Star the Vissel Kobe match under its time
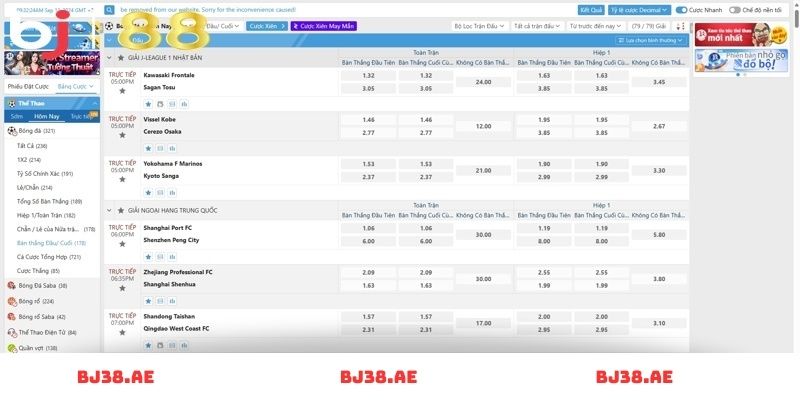800x400 pixels. click(122, 135)
